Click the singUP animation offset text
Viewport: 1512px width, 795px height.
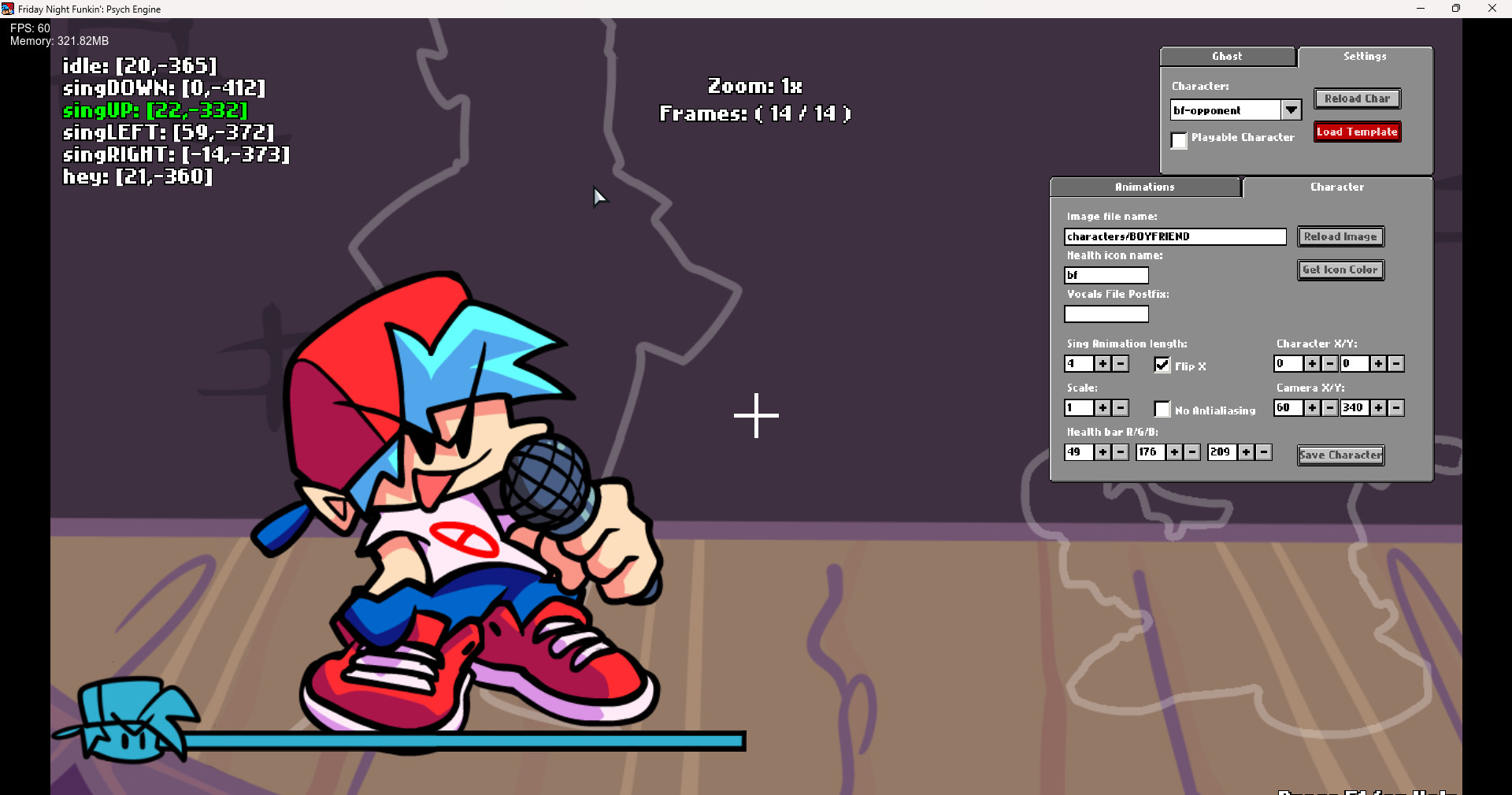[155, 110]
